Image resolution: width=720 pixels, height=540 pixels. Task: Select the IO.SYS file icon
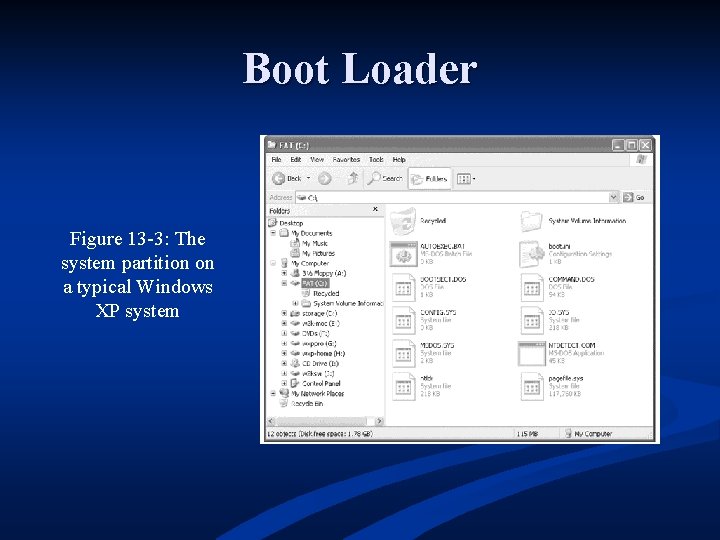(x=532, y=321)
